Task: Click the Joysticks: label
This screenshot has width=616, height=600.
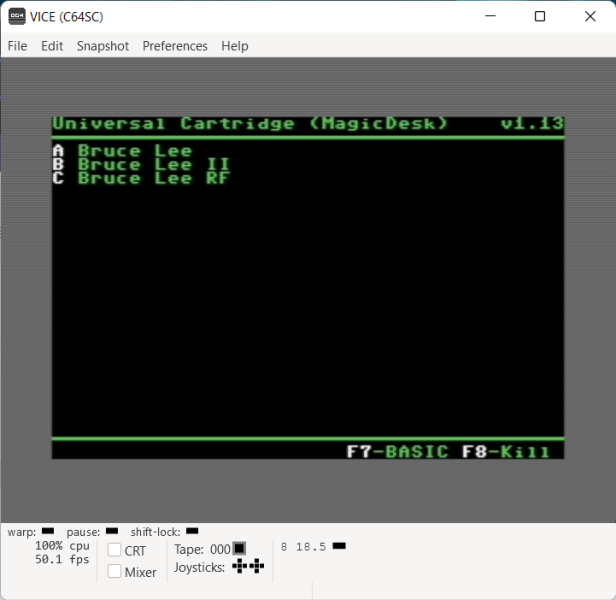Action: [200, 567]
